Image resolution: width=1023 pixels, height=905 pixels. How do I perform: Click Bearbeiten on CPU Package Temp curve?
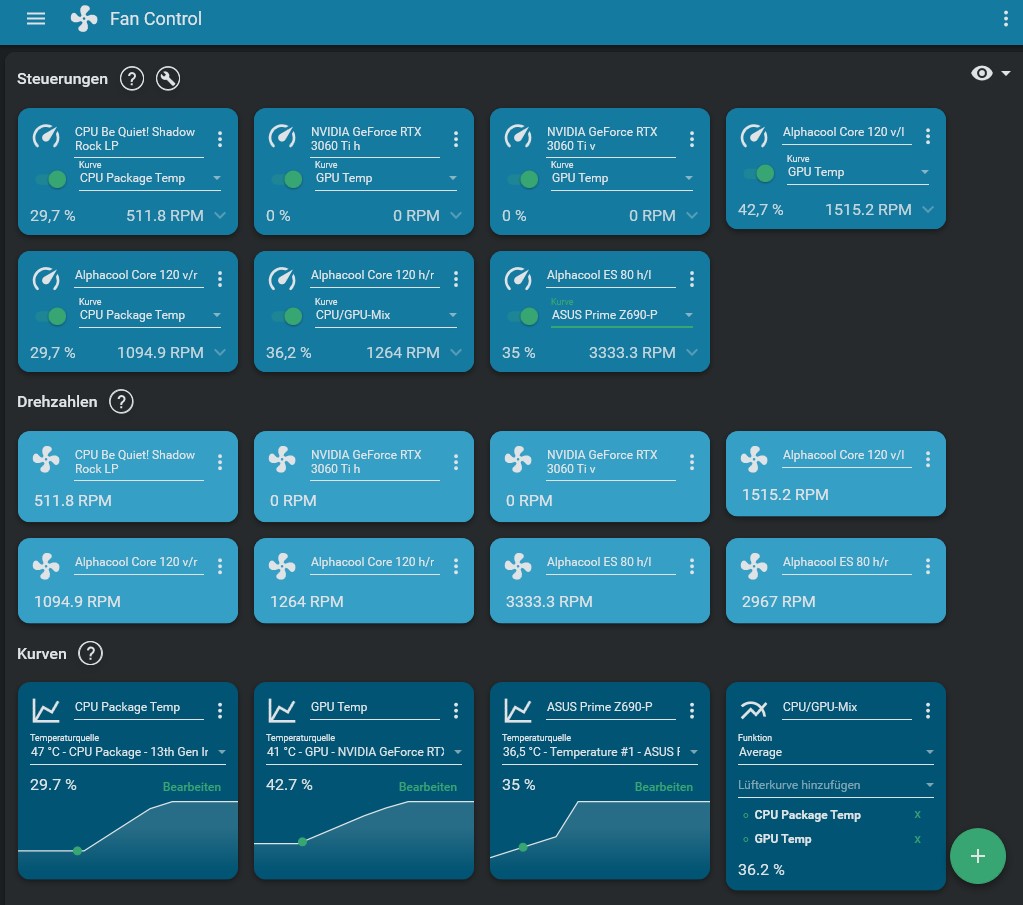click(x=192, y=787)
